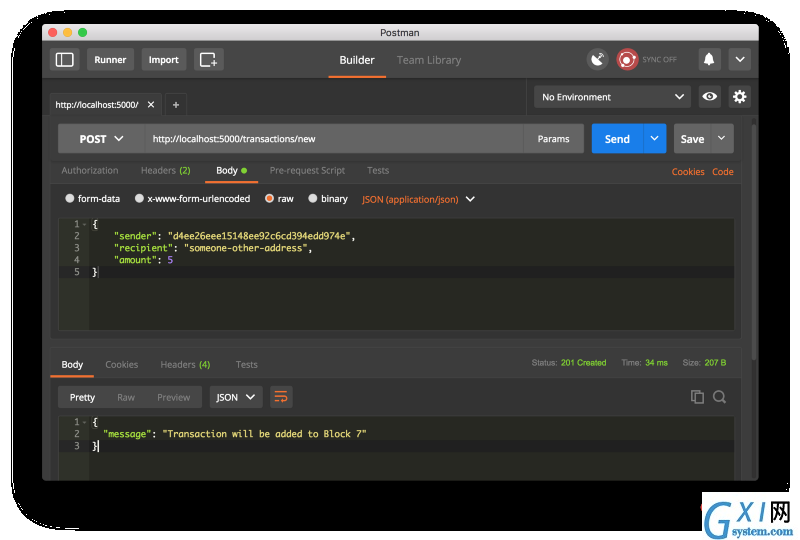Image resolution: width=800 pixels, height=540 pixels.
Task: Open the Pre-request Script tab
Action: click(x=307, y=170)
